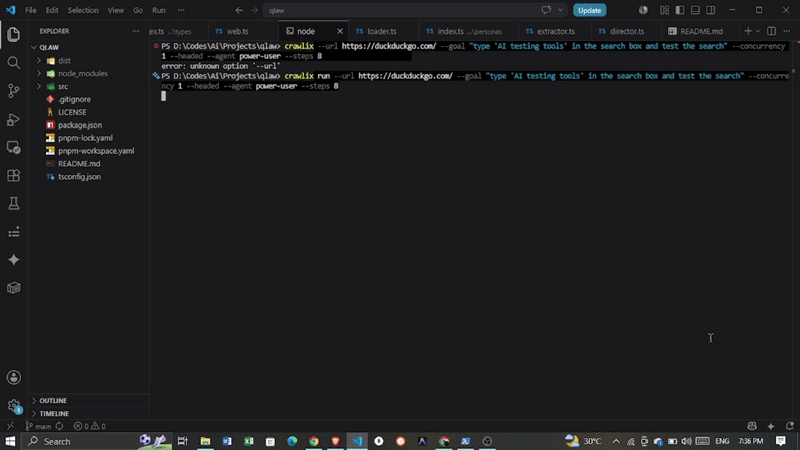Close the node terminal tab

click(x=340, y=31)
